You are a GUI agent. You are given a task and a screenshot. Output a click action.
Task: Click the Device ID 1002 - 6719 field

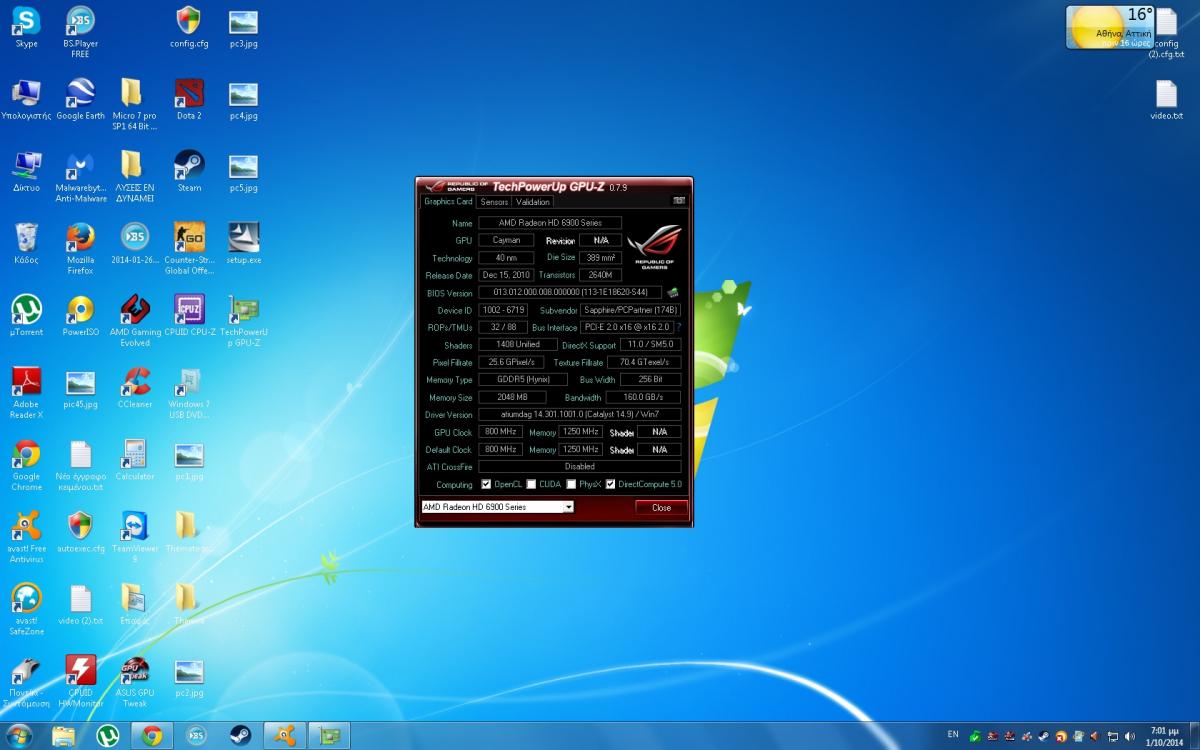click(503, 310)
